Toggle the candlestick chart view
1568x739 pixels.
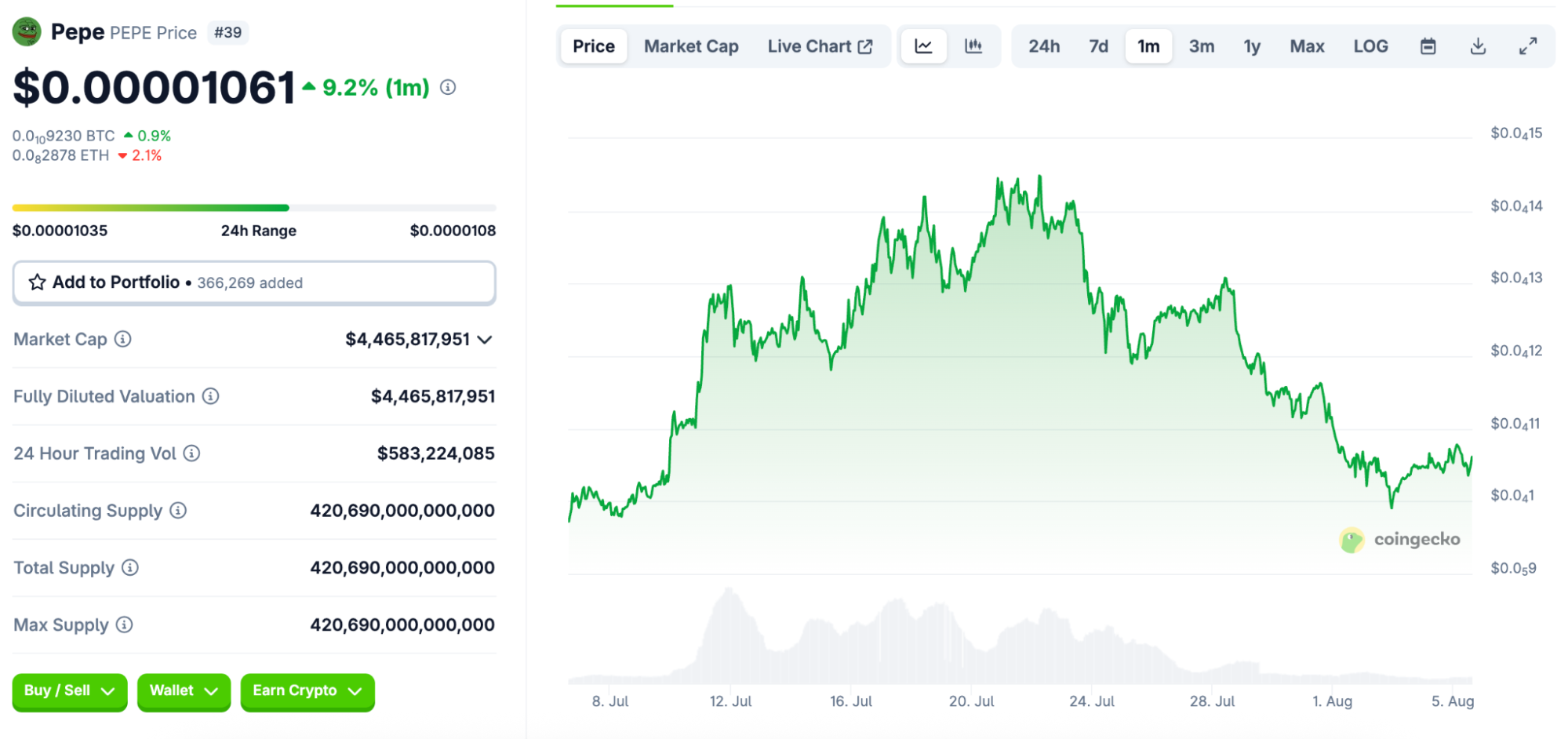tap(973, 46)
